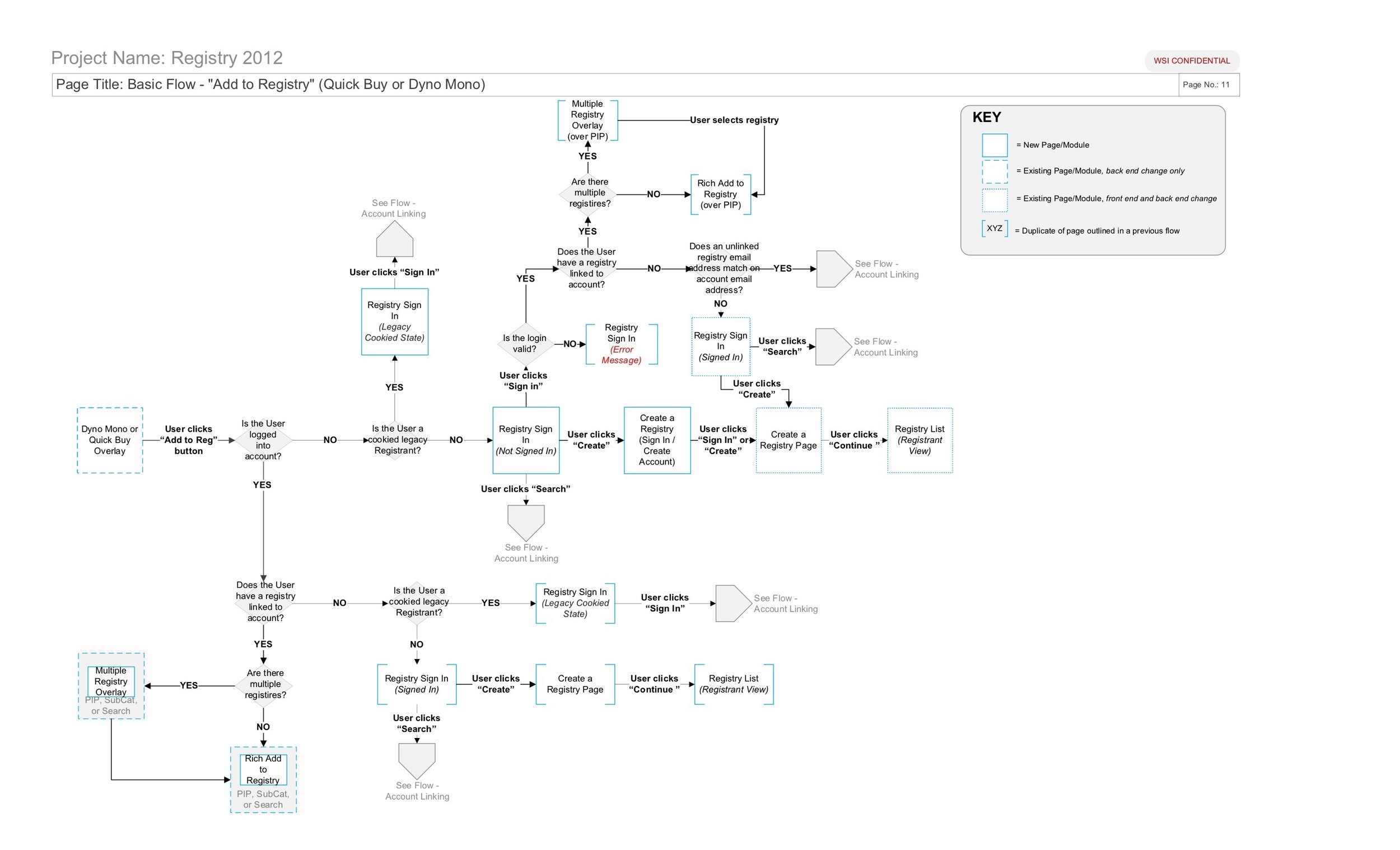This screenshot has height=850, width=1400.
Task: Select the Multiple Registry Overlay (over PIP) box
Action: pos(587,120)
